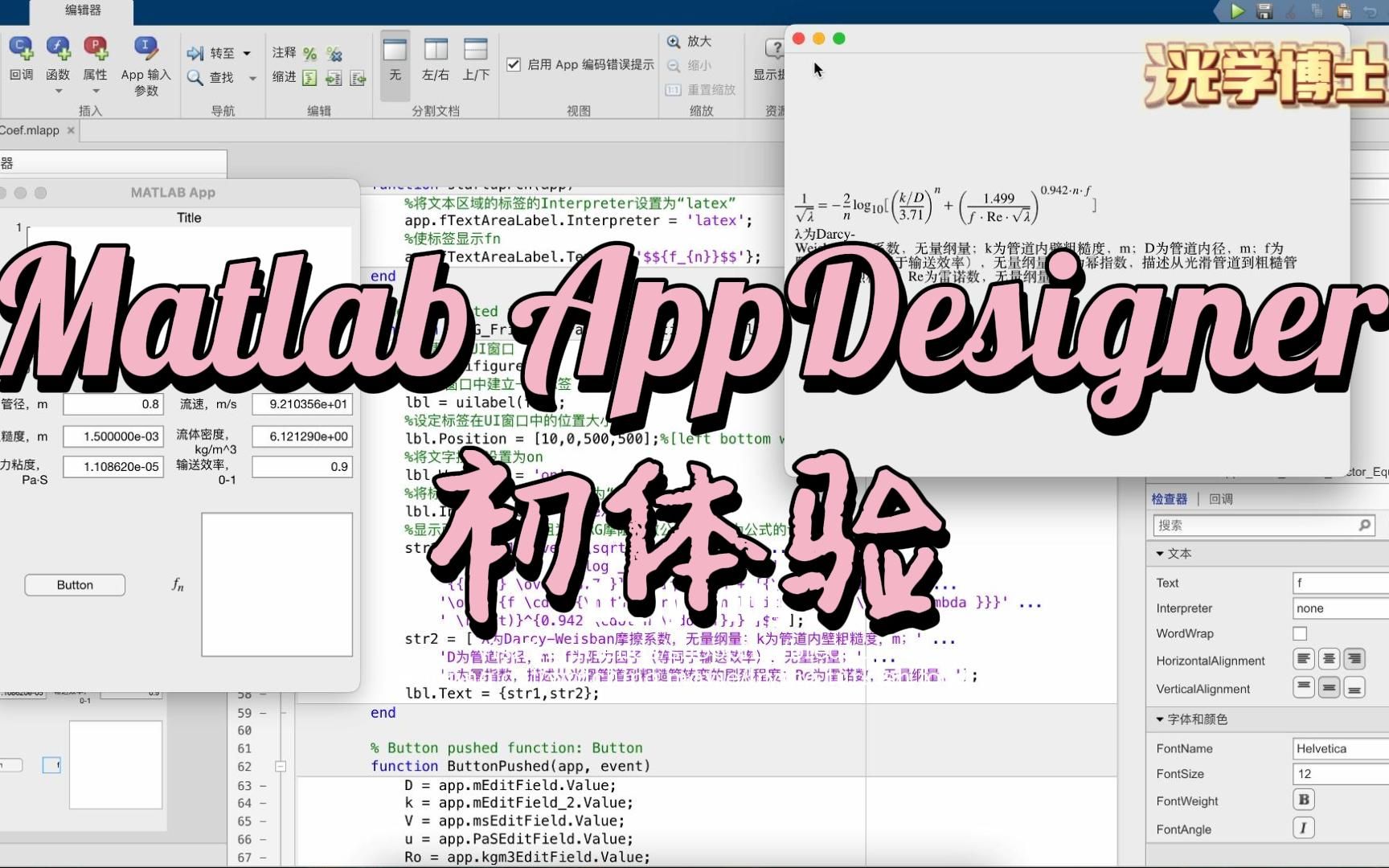Click the 管径 field showing 0.8
1389x868 pixels.
(x=113, y=404)
